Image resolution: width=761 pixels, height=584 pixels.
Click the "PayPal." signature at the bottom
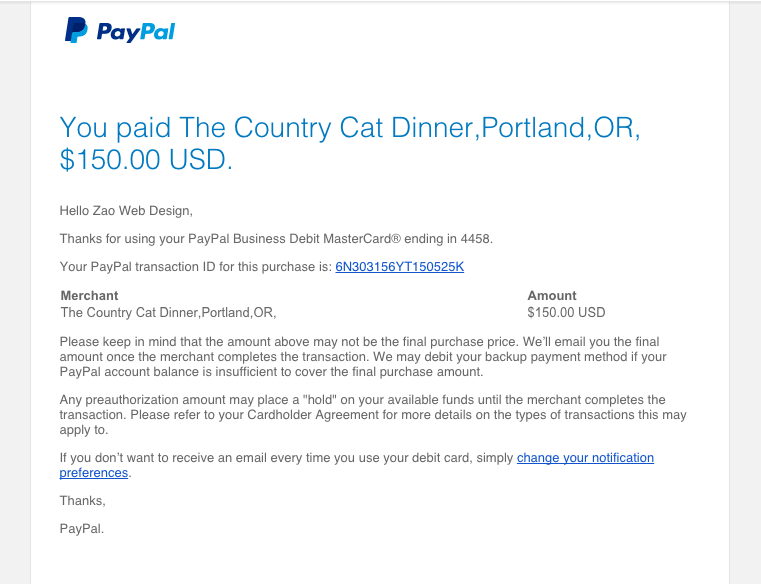[x=82, y=527]
